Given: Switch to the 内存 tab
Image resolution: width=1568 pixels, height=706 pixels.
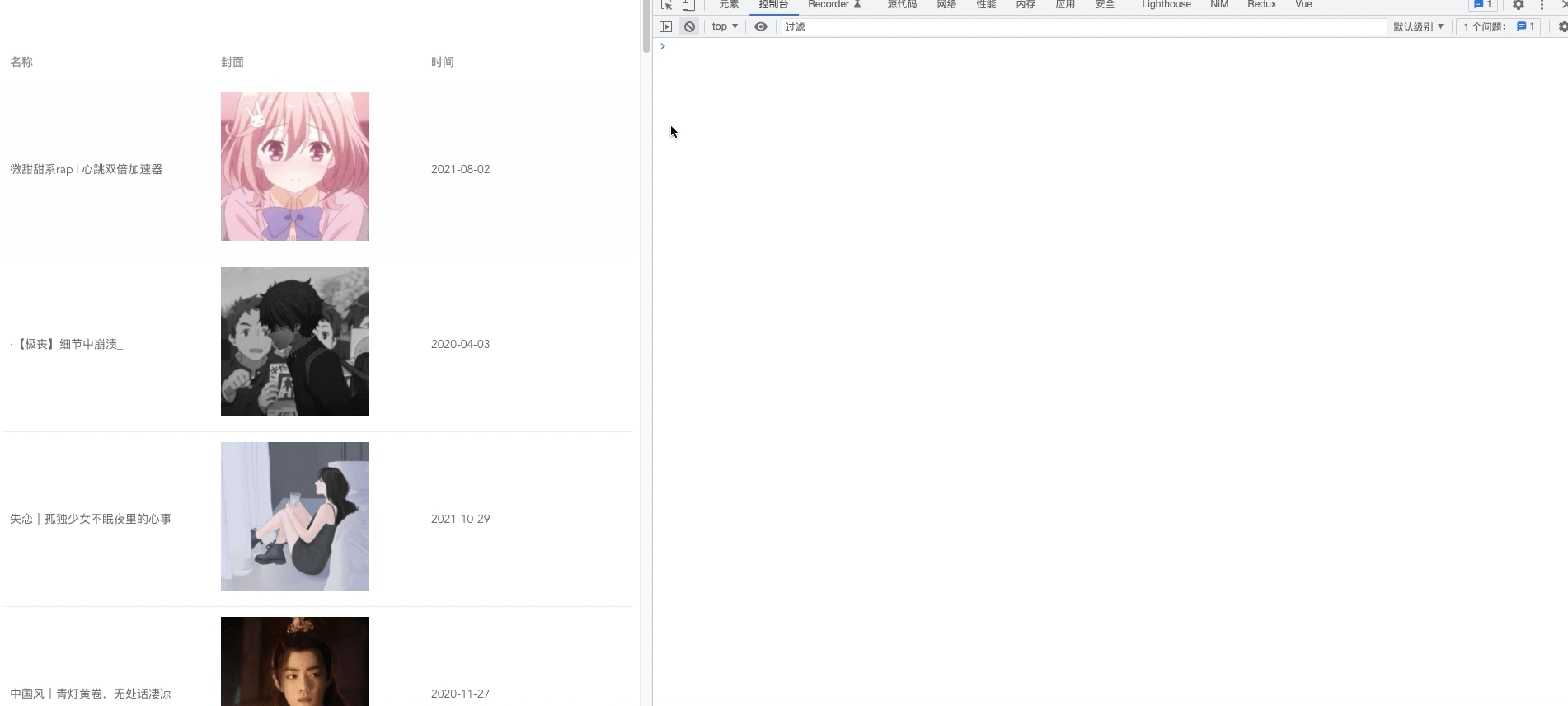Looking at the screenshot, I should point(1026,5).
